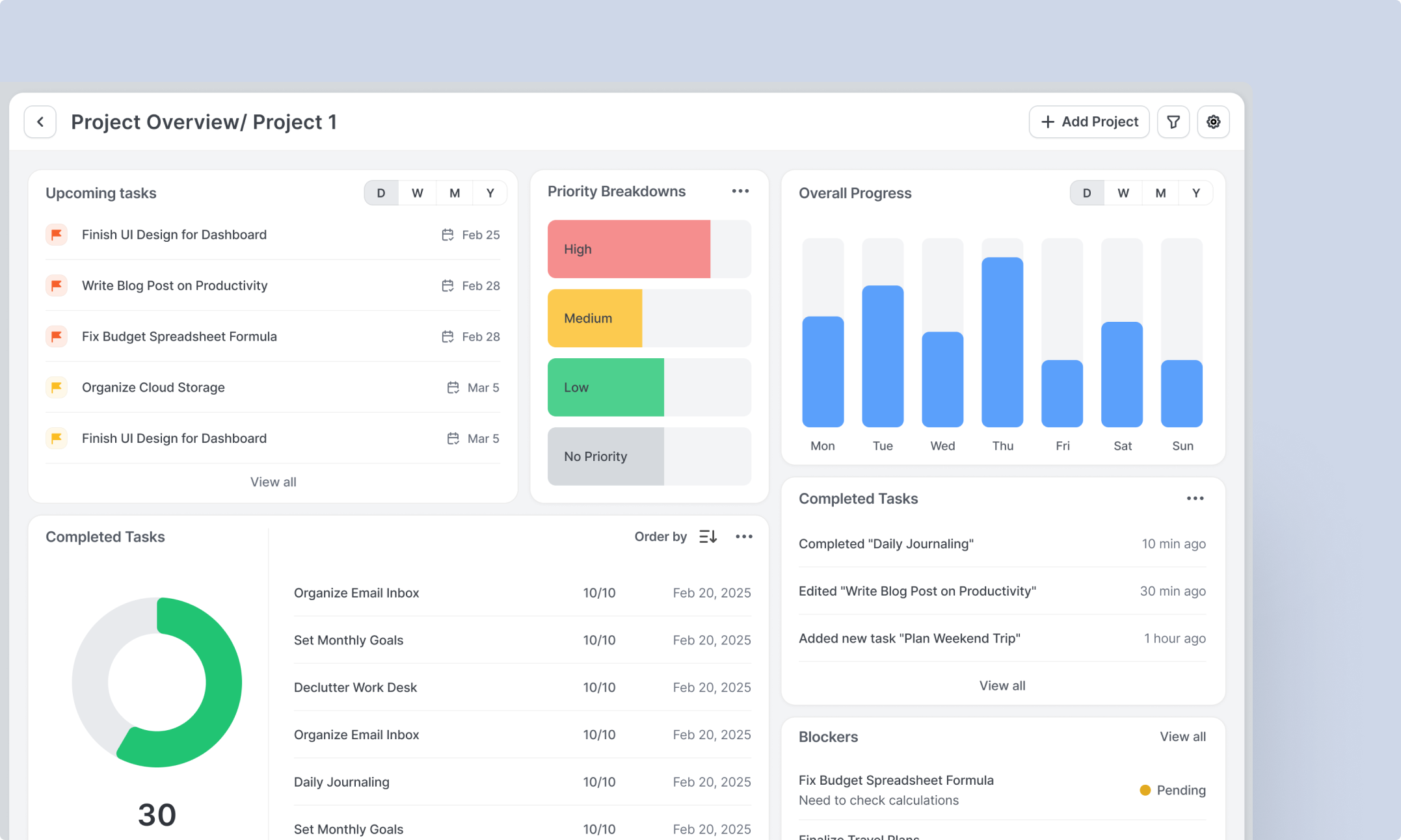Screen dimensions: 1401x840
Task: Click View all in Blockers panel
Action: click(x=1182, y=737)
